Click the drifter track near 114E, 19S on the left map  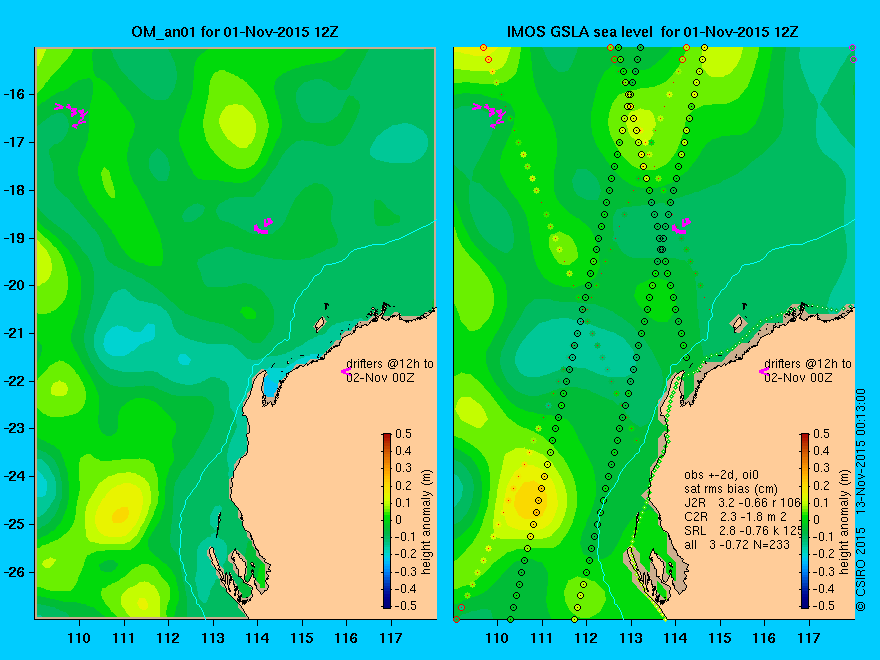point(263,226)
